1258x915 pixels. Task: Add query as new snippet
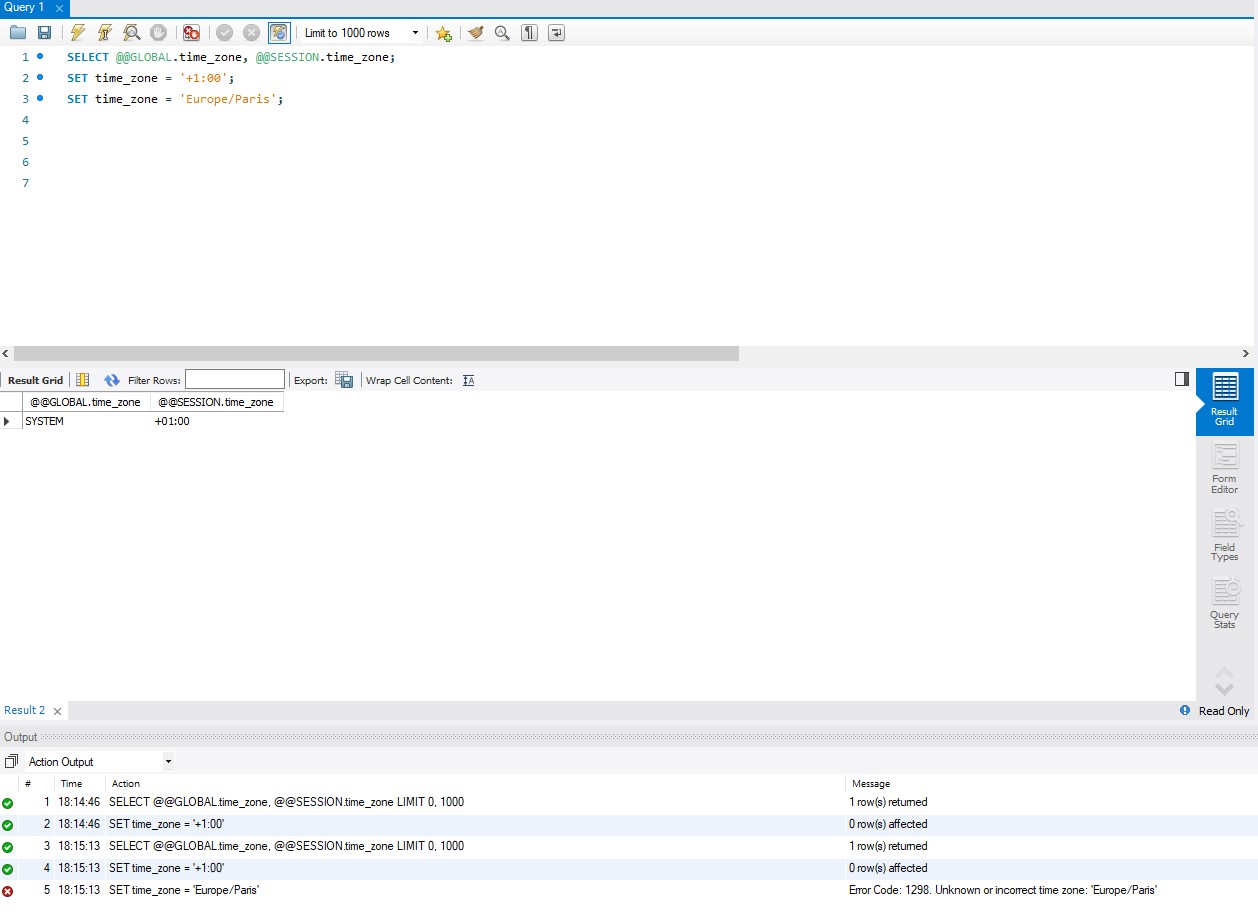[443, 32]
